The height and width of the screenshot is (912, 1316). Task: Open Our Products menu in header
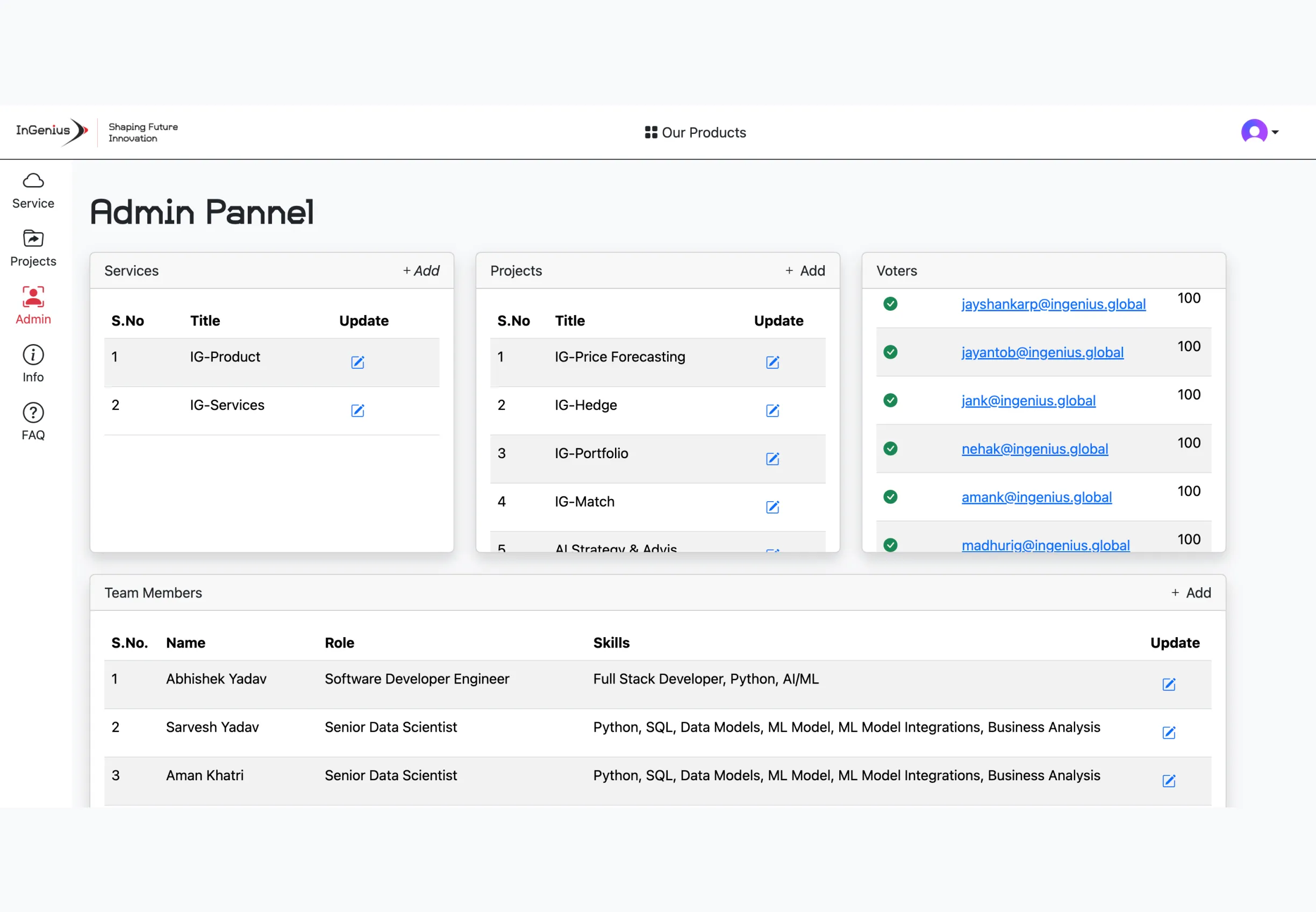pos(695,133)
